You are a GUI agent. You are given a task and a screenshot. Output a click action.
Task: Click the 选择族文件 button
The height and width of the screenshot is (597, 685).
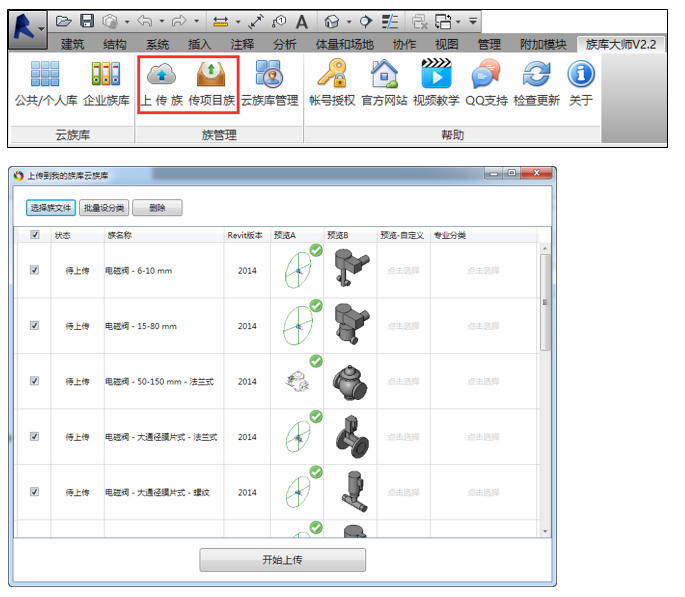point(50,208)
